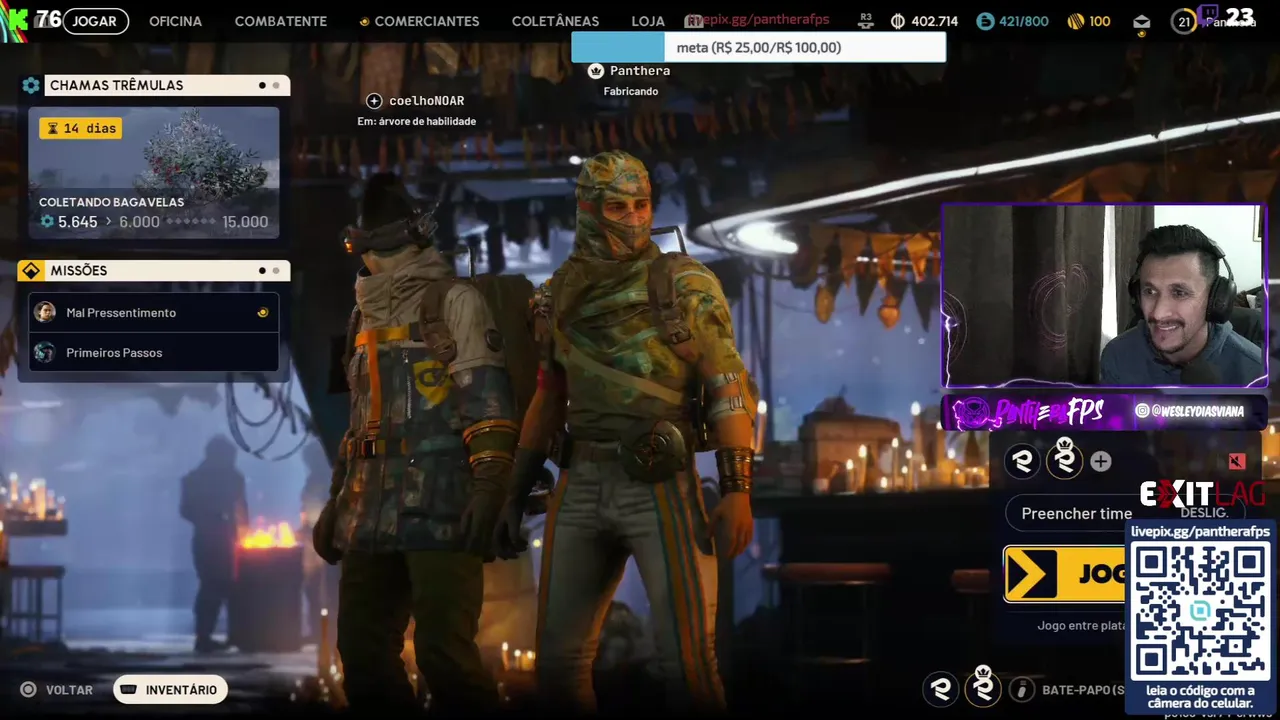Click the 15.000 final goal value

[x=245, y=222]
